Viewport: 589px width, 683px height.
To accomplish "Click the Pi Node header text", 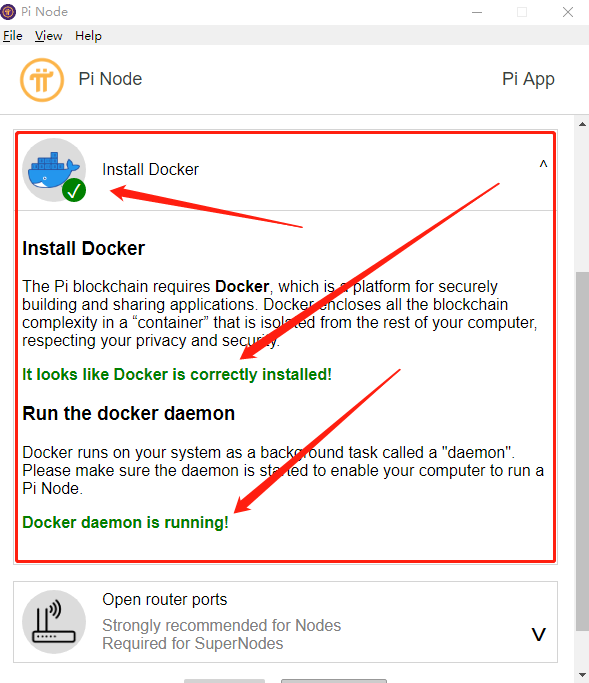I will click(x=110, y=79).
